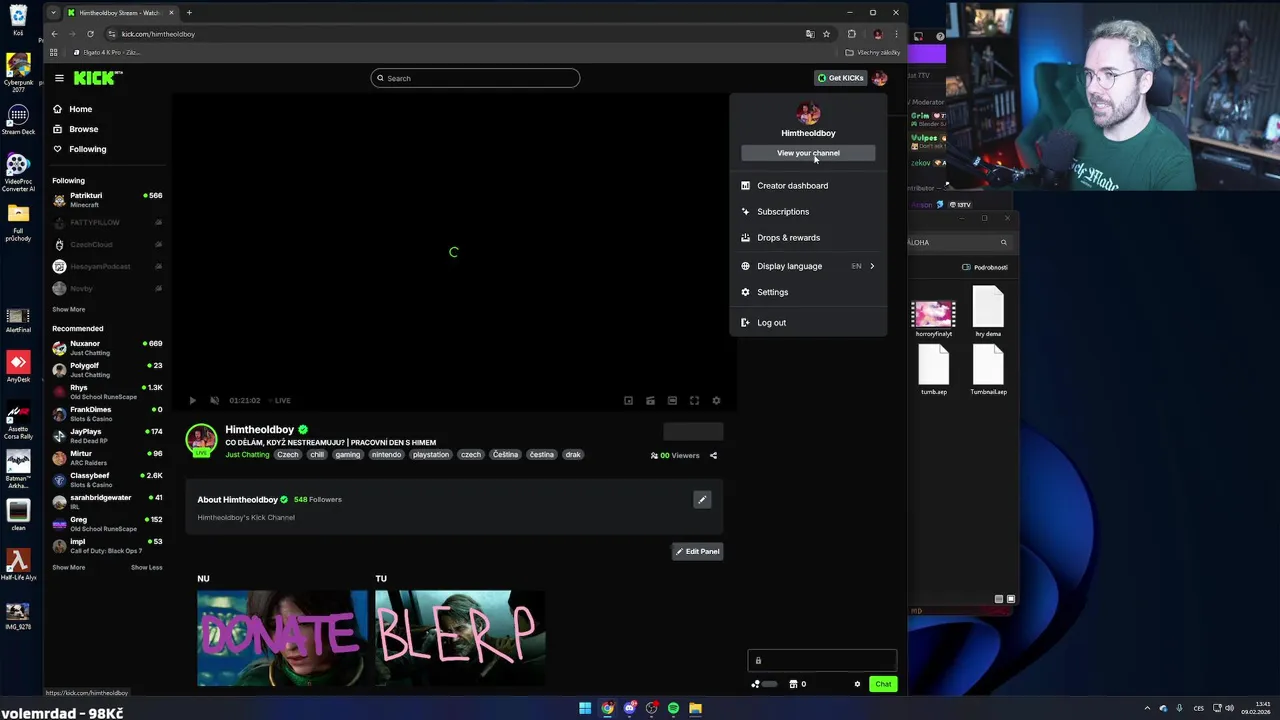
Task: Open File Explorer from taskbar
Action: click(695, 708)
